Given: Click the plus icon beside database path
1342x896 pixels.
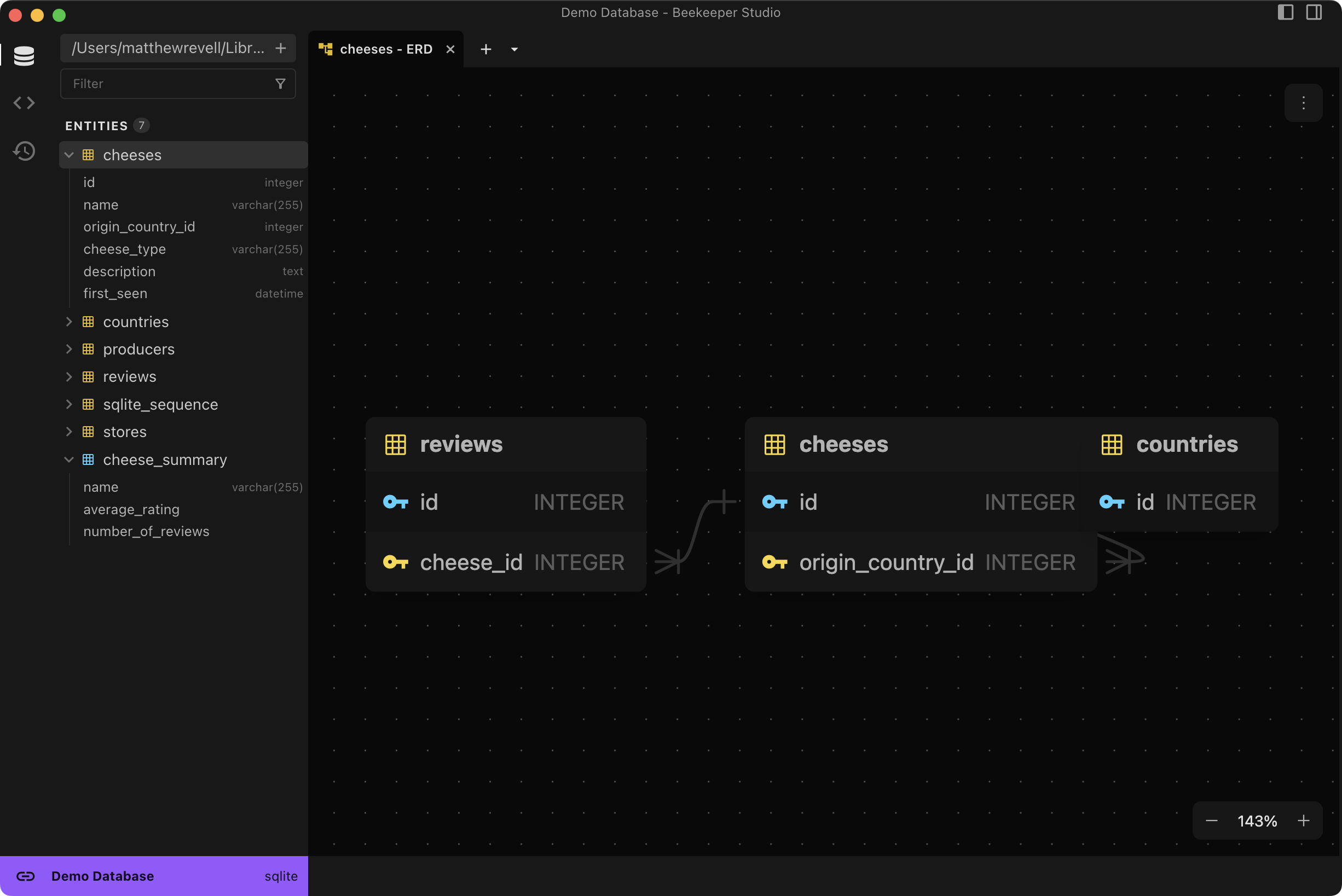Looking at the screenshot, I should tap(281, 48).
